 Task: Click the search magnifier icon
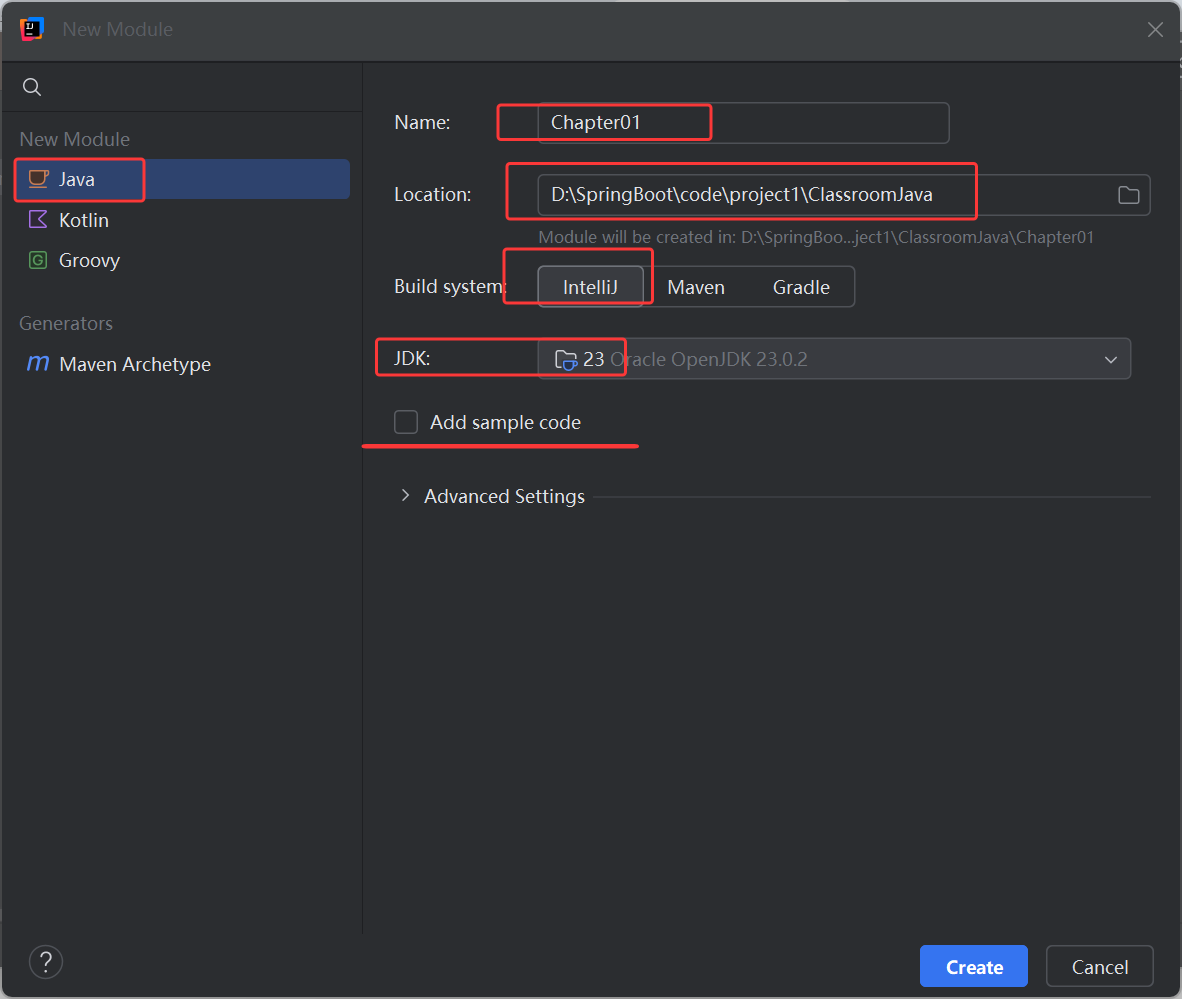pos(32,87)
